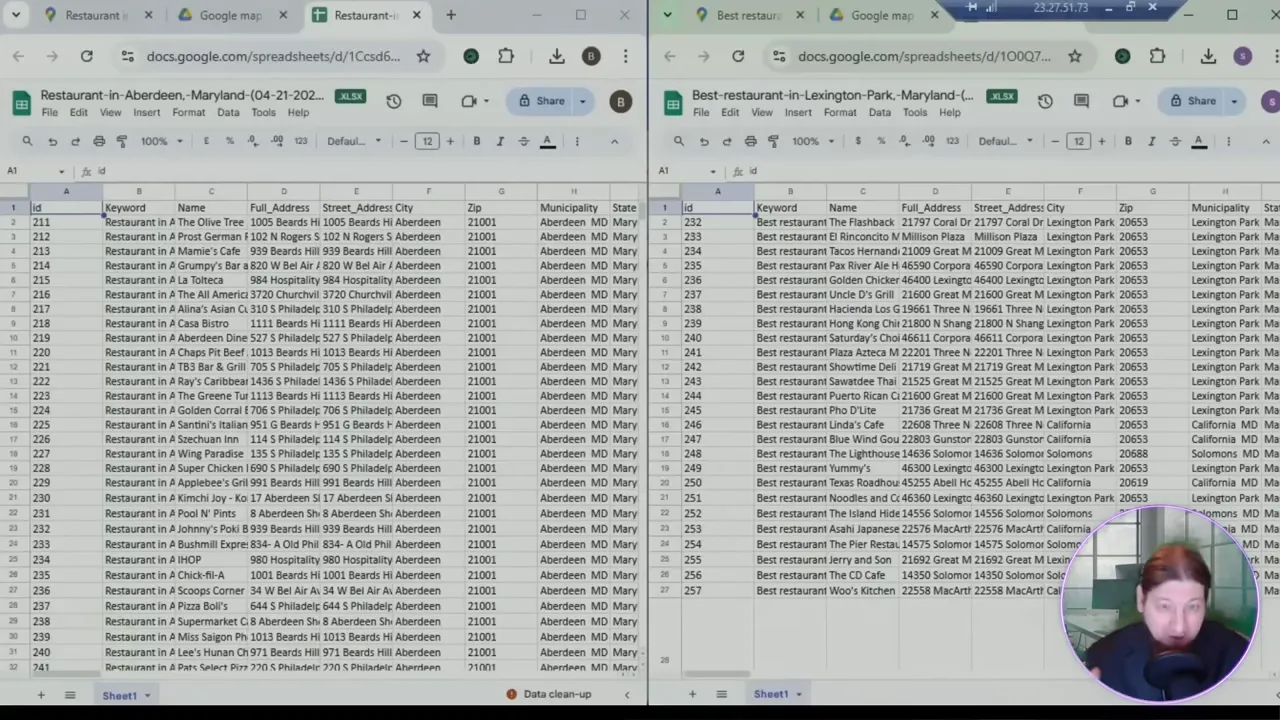This screenshot has height=720, width=1280.
Task: Open new tab in left Chrome window
Action: [451, 15]
